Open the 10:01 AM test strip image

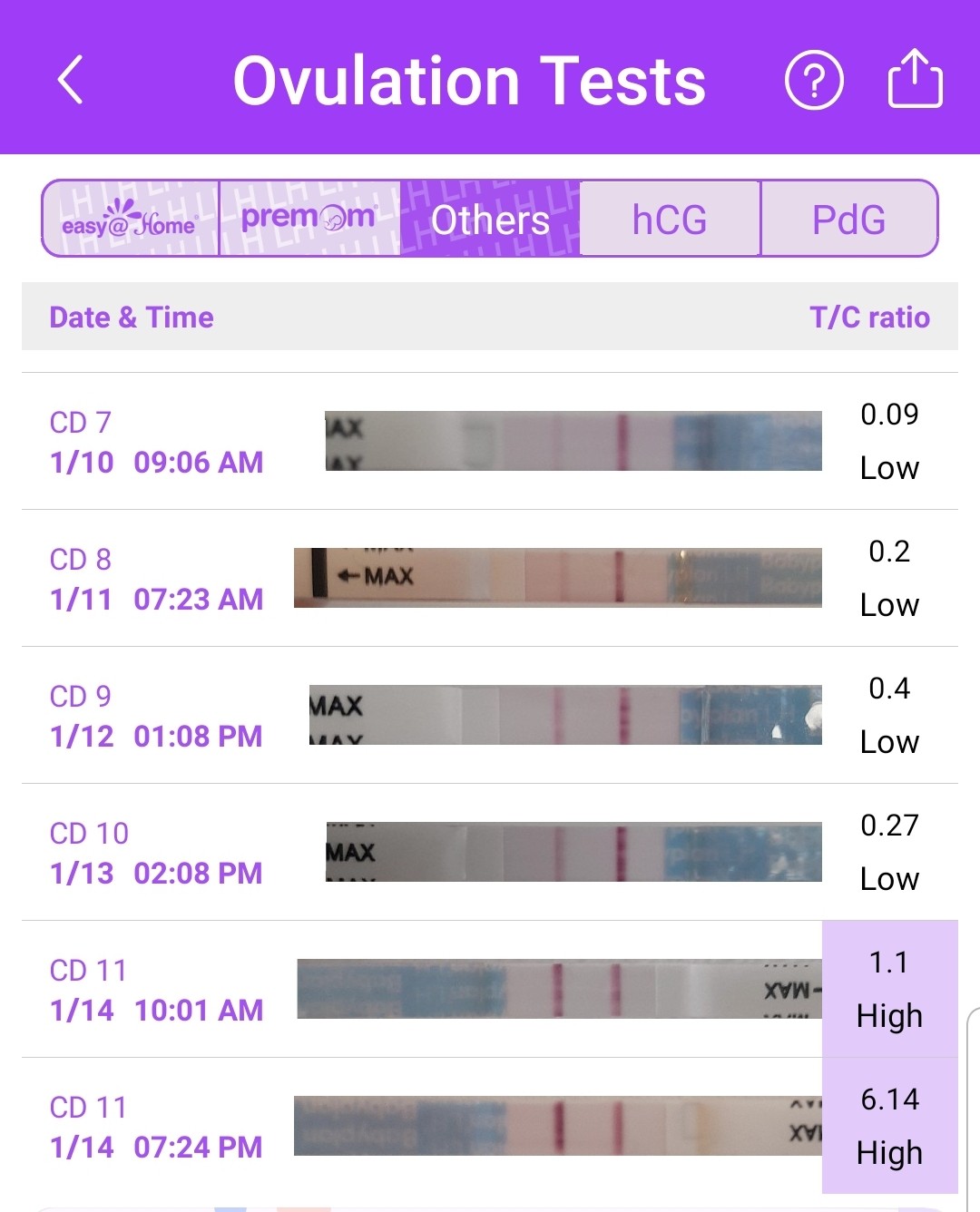[x=559, y=989]
